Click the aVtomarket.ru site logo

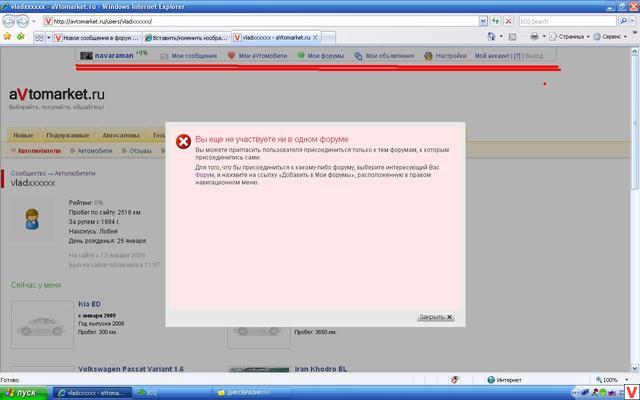click(x=57, y=94)
